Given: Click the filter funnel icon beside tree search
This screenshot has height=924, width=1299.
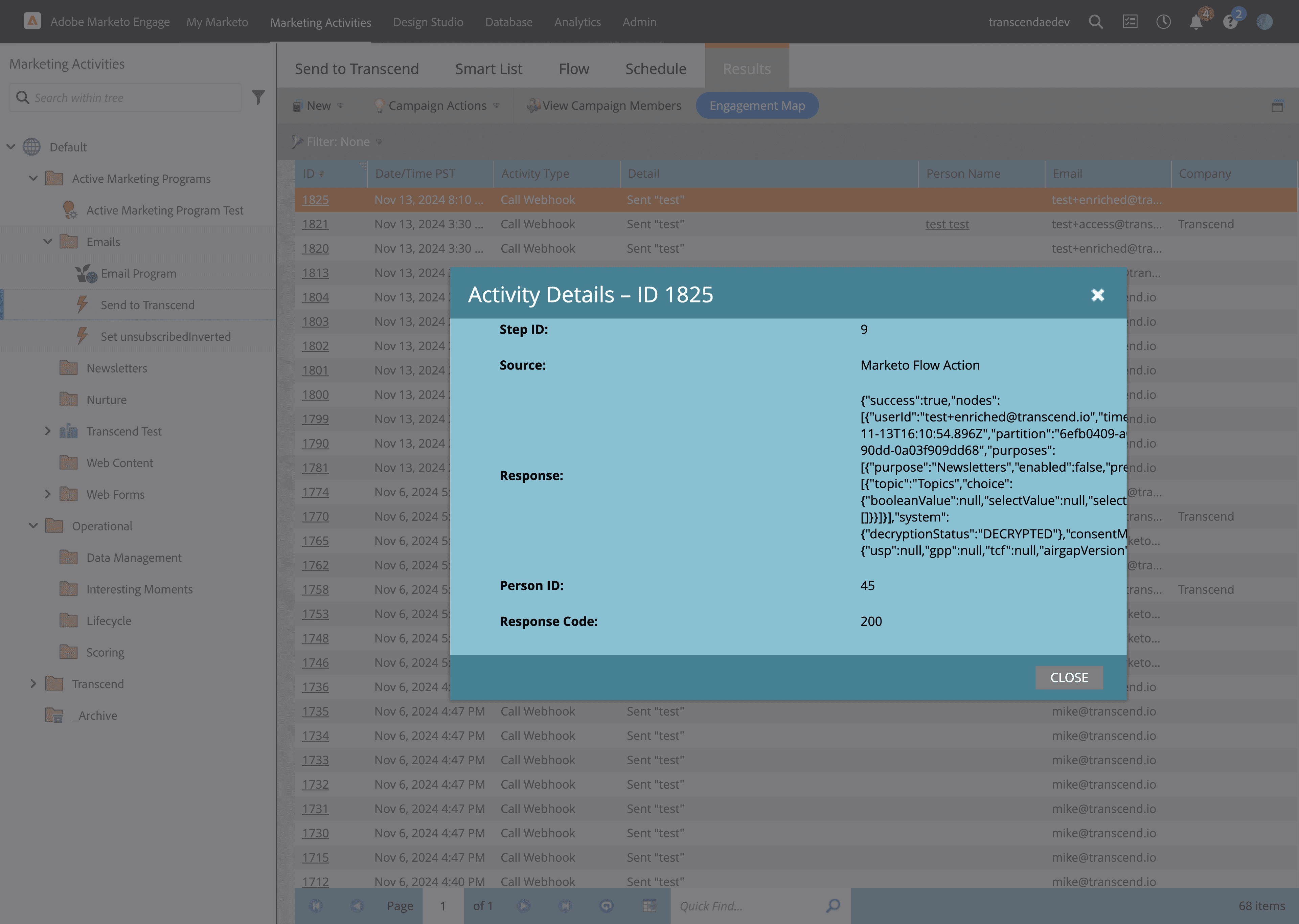Looking at the screenshot, I should click(x=259, y=97).
